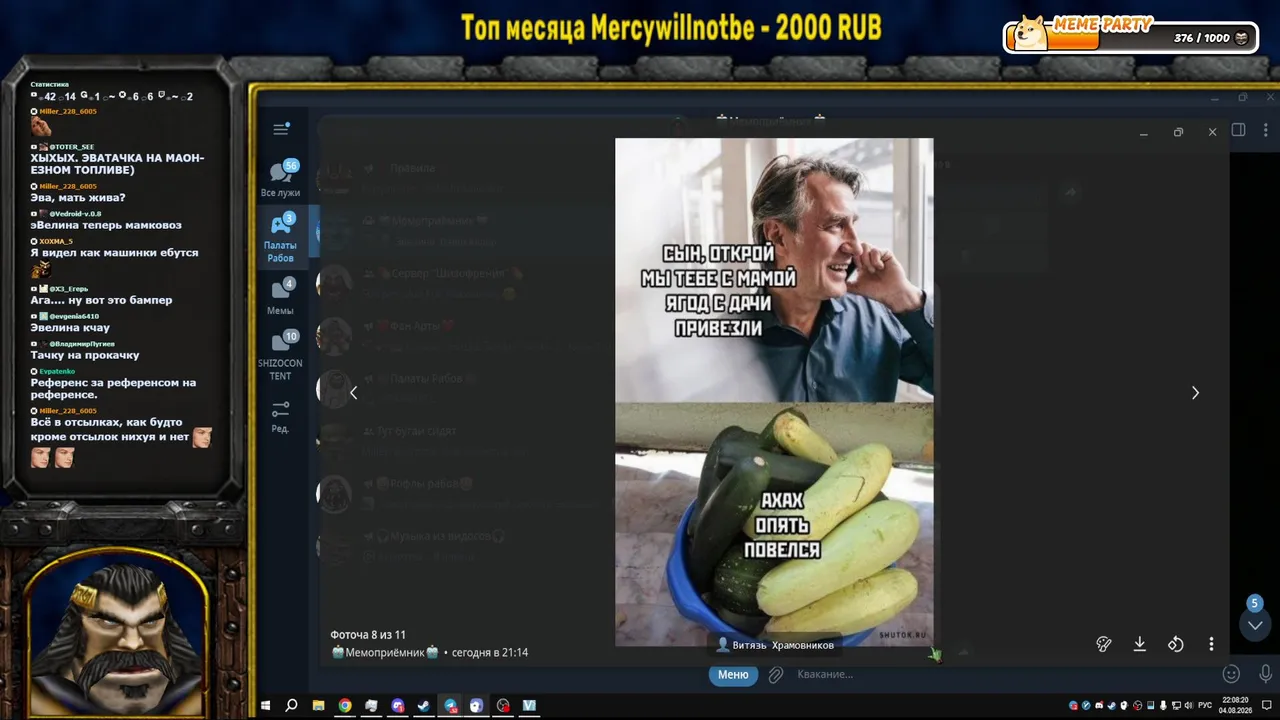Screen dimensions: 1280x720
Task: Open Google Chrome from the taskbar
Action: click(x=345, y=706)
